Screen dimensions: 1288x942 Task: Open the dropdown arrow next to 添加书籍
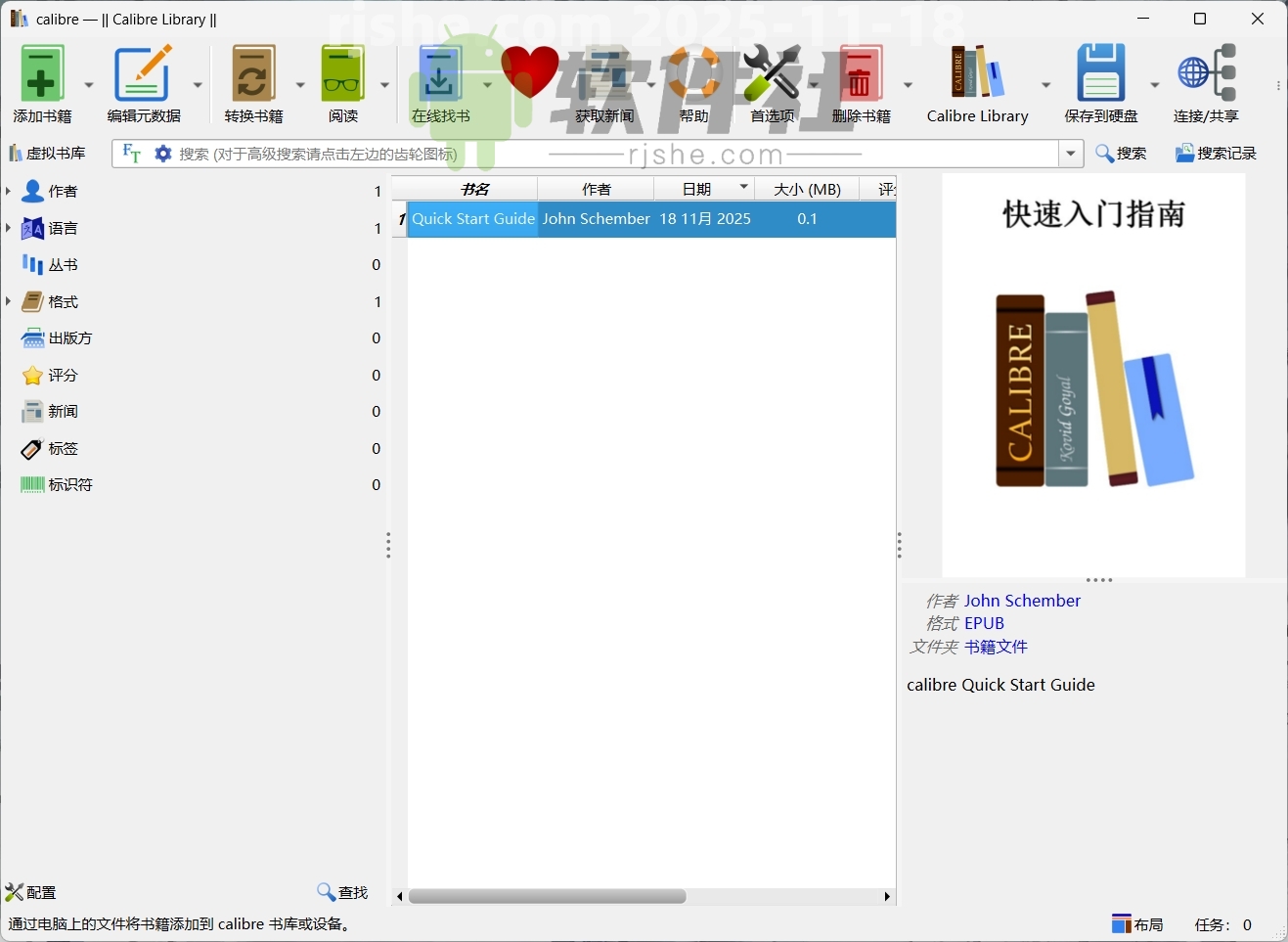pos(88,84)
